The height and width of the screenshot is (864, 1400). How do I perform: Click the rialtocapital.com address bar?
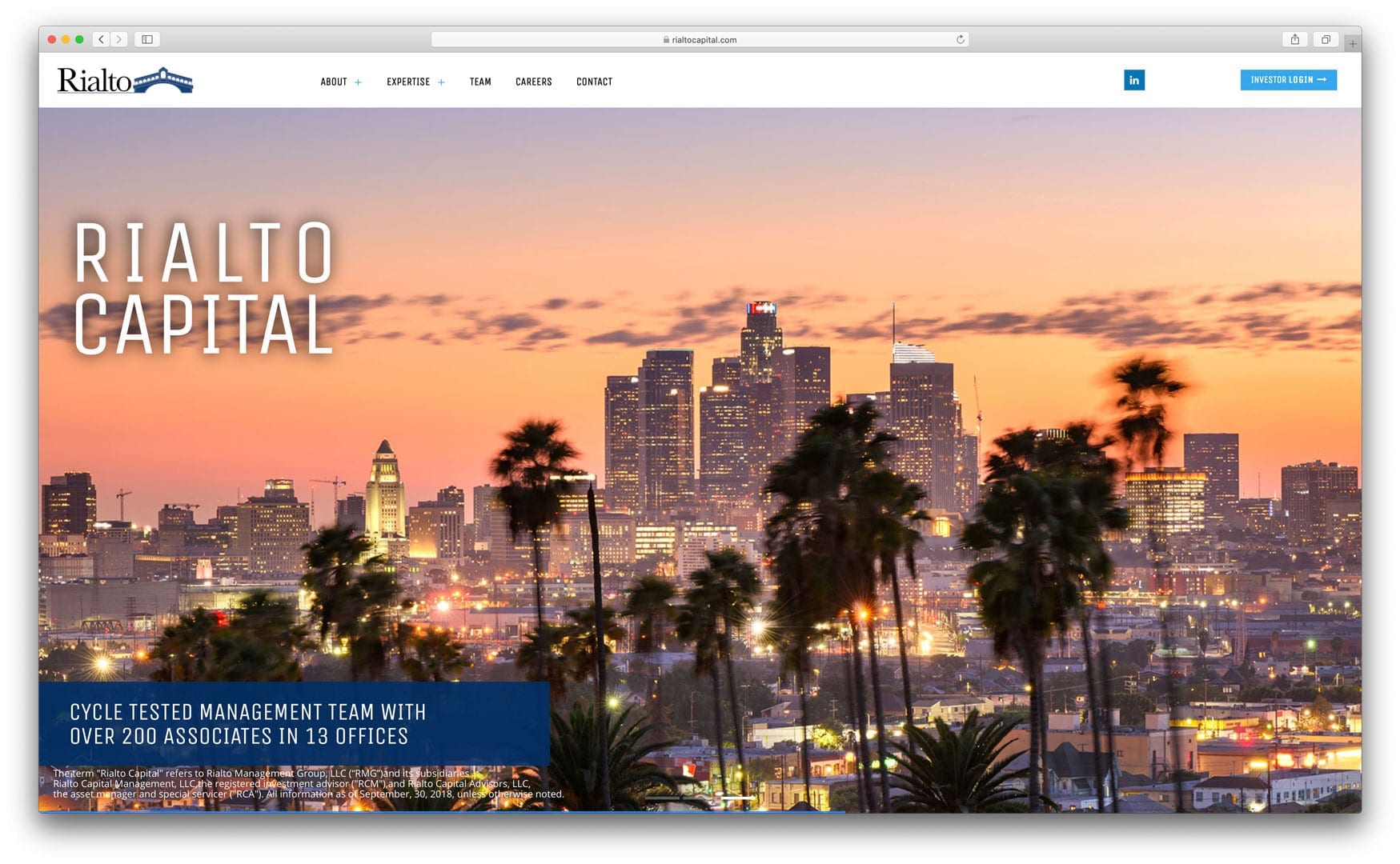tap(700, 39)
